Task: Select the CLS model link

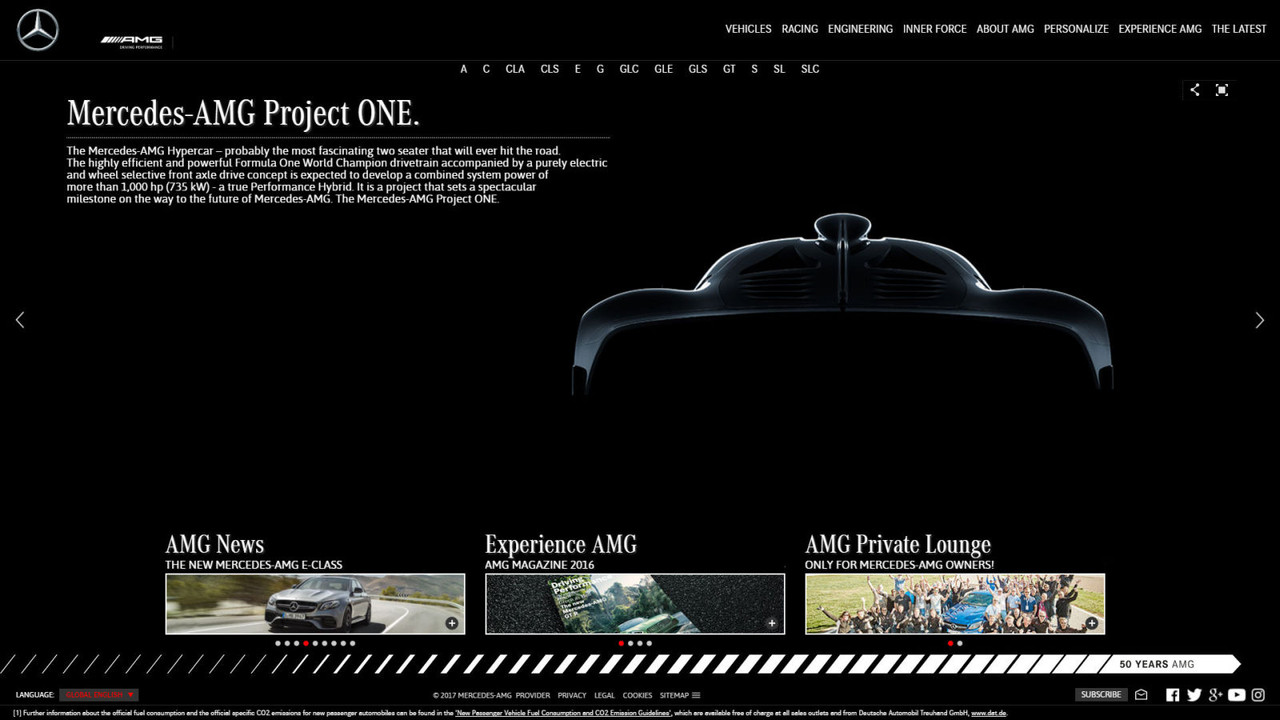Action: pyautogui.click(x=550, y=69)
